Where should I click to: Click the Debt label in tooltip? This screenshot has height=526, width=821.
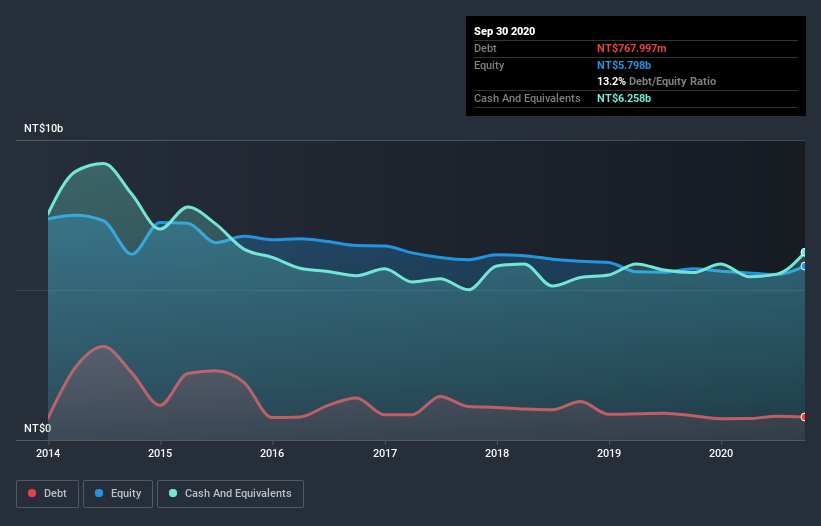tap(485, 48)
